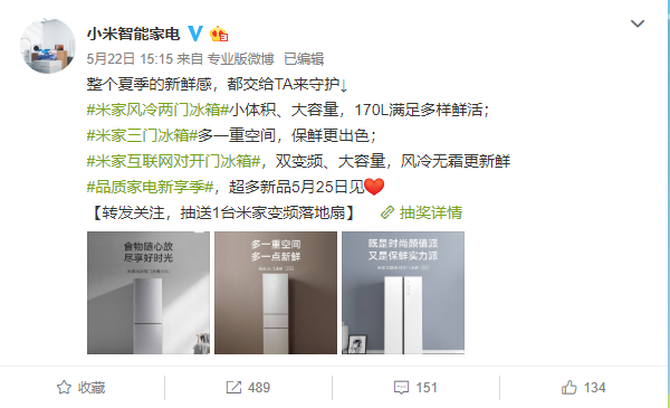Click the repost icon showing 489
This screenshot has height=408, width=670.
pyautogui.click(x=248, y=387)
